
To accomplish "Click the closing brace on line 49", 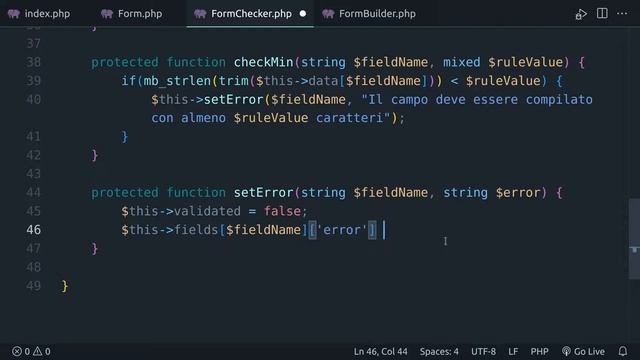I will click(65, 286).
